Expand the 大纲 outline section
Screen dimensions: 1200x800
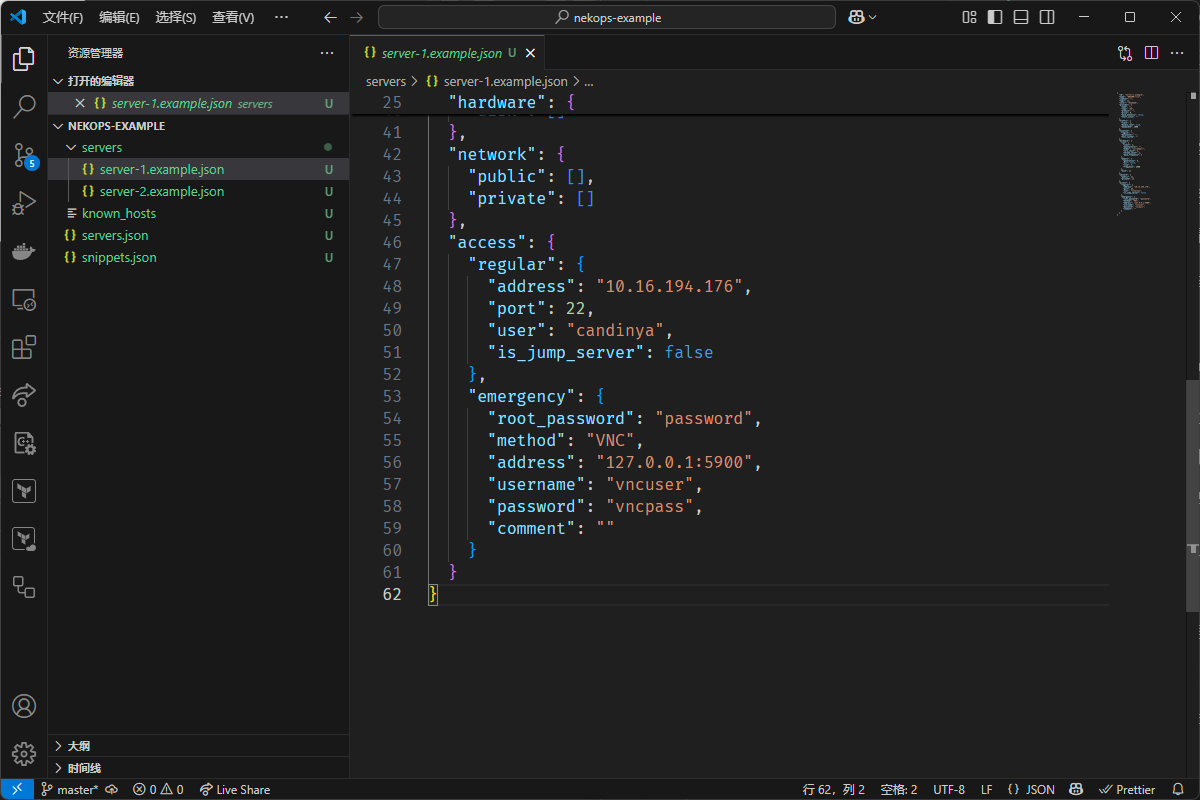pyautogui.click(x=78, y=746)
